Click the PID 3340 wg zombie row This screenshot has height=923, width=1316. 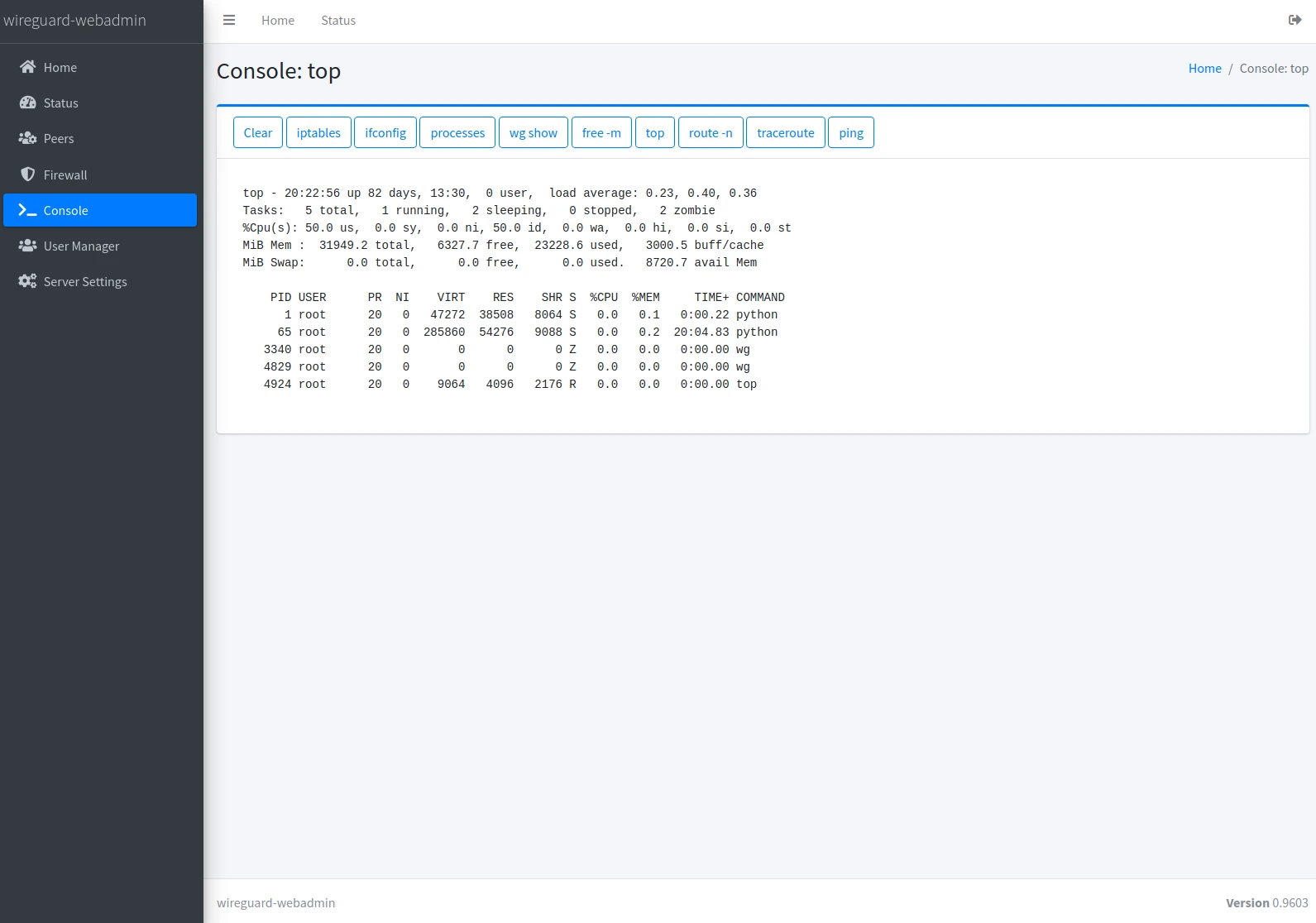pos(506,349)
